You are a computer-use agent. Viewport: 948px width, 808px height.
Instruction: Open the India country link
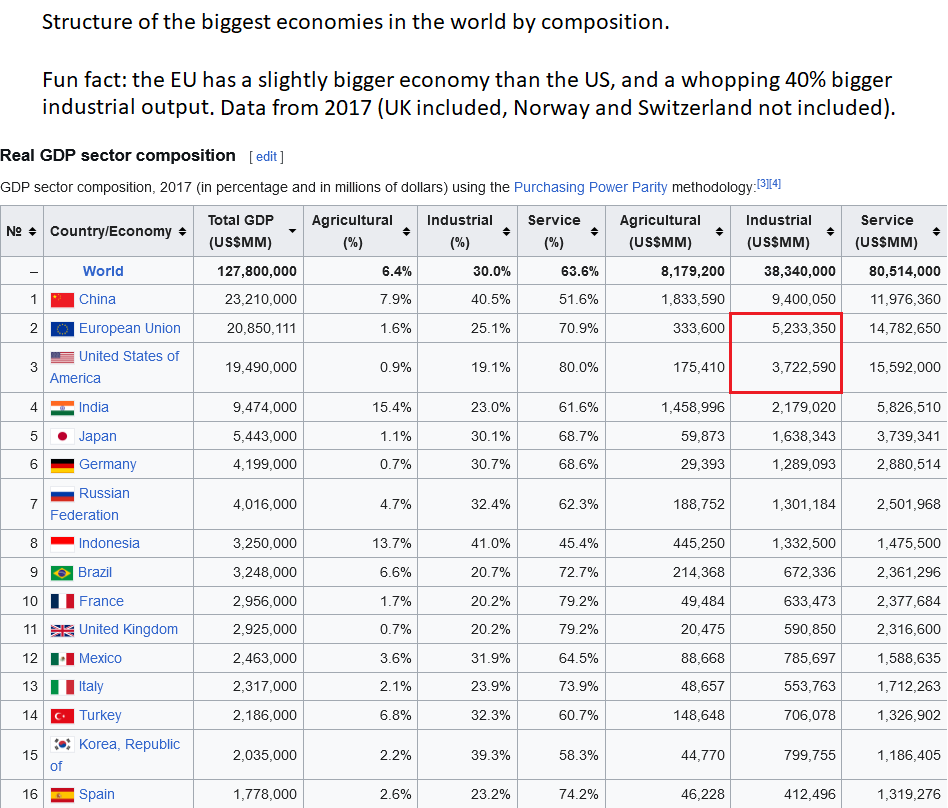pyautogui.click(x=94, y=408)
